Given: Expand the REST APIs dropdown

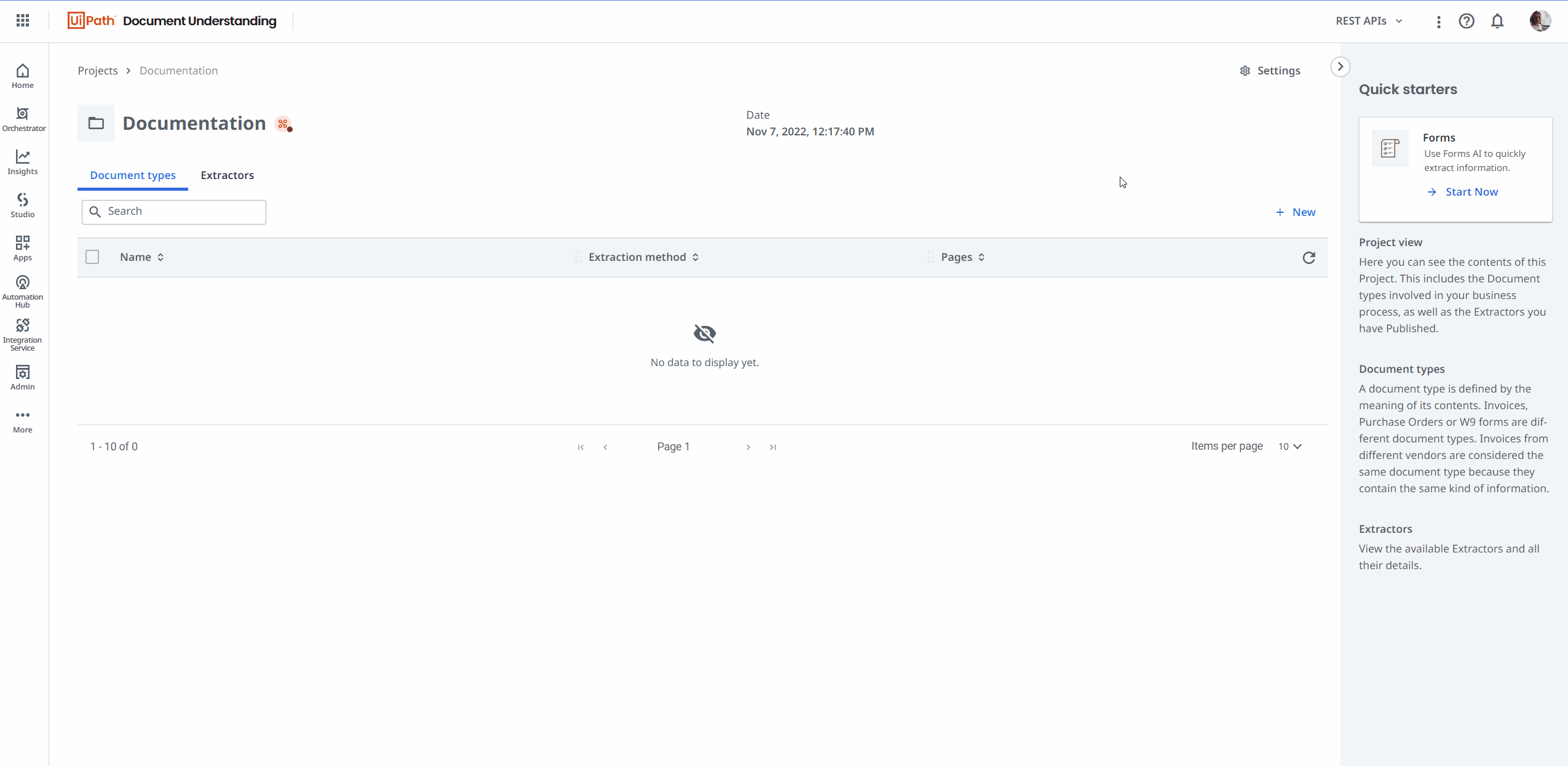Looking at the screenshot, I should point(1369,21).
